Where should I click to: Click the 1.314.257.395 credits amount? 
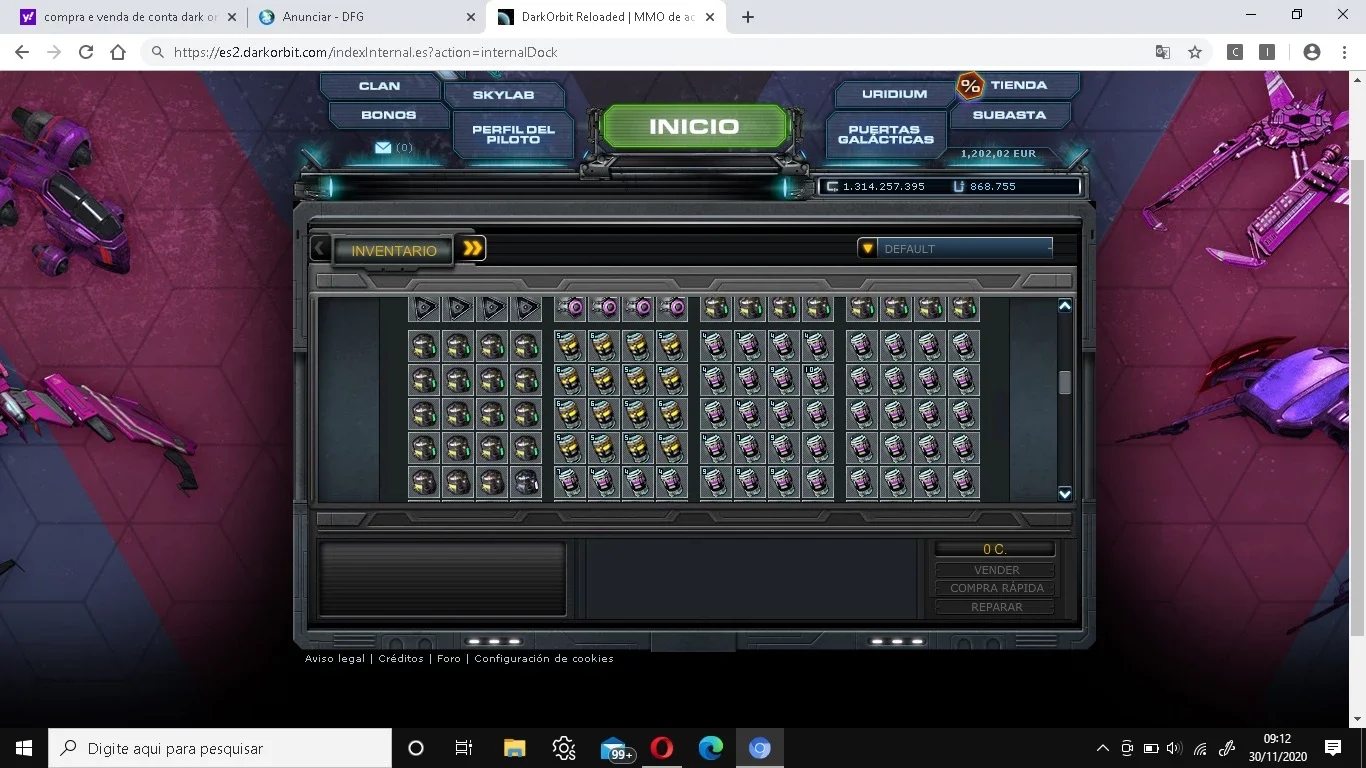coord(884,186)
